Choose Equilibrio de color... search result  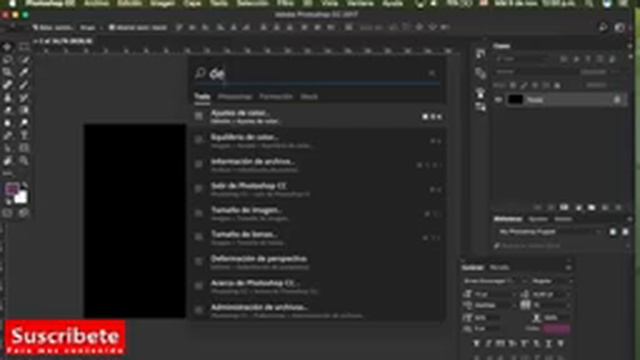[318, 141]
